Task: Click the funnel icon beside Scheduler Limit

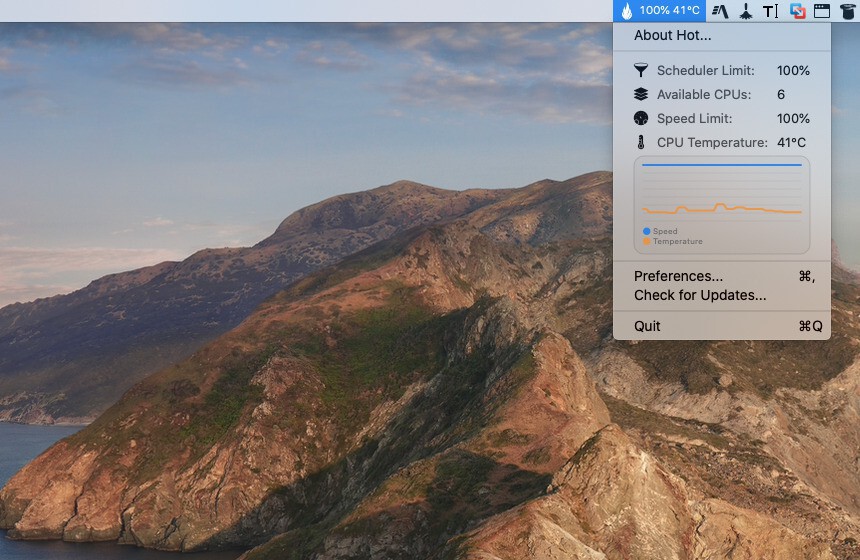Action: pyautogui.click(x=641, y=70)
